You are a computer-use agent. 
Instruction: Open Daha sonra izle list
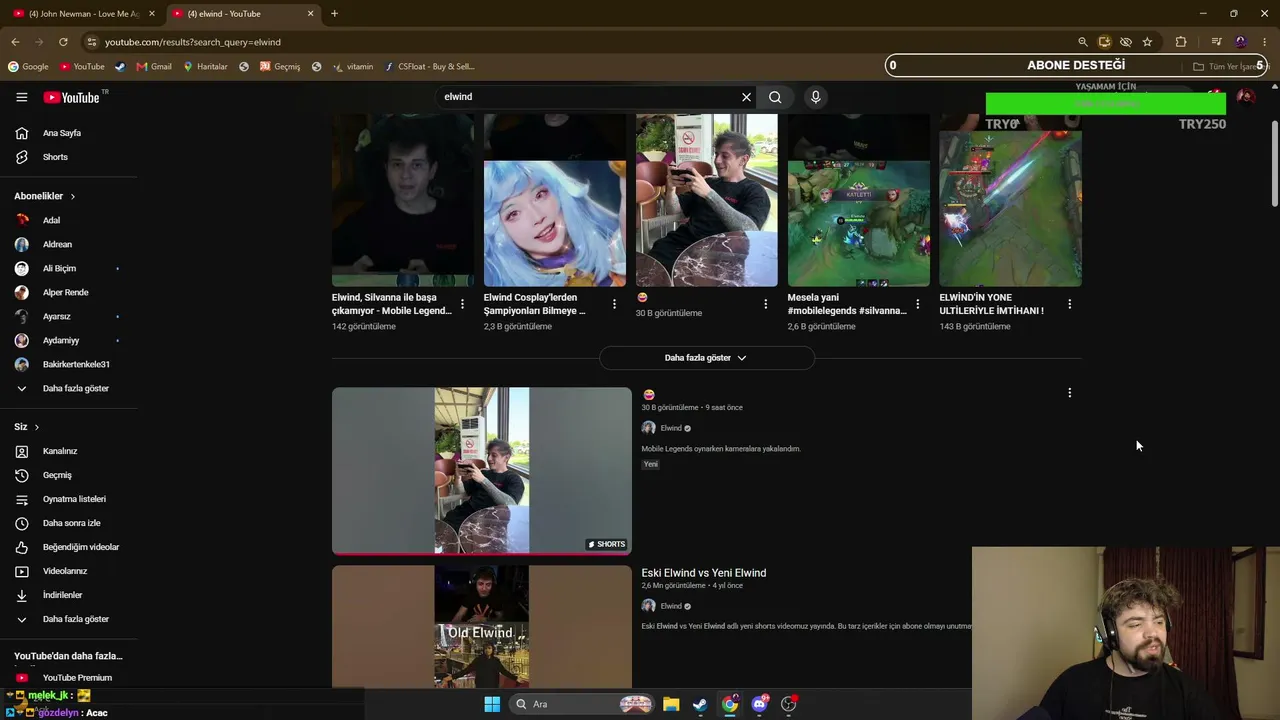coord(70,523)
